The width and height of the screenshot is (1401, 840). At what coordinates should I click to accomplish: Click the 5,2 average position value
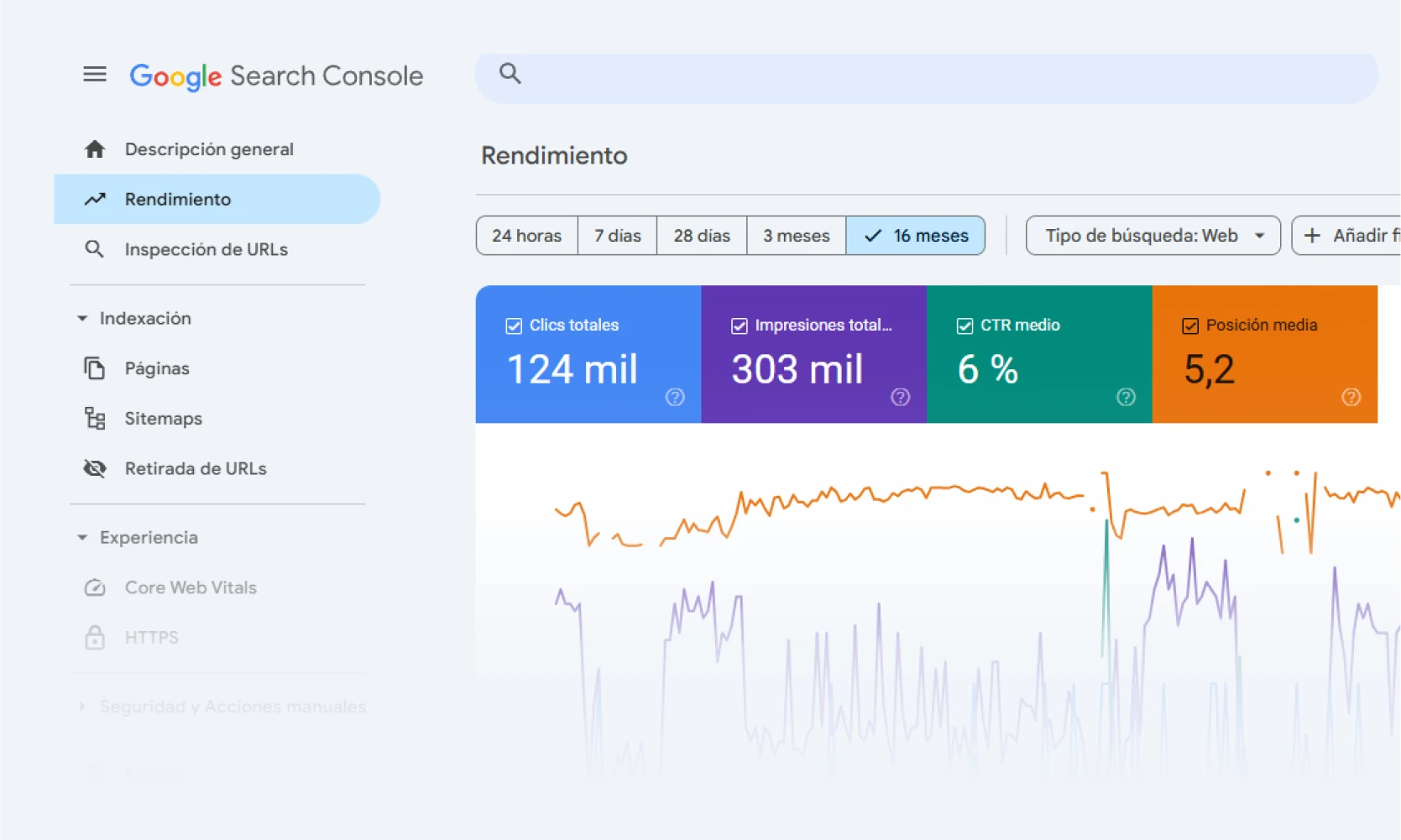coord(1210,370)
